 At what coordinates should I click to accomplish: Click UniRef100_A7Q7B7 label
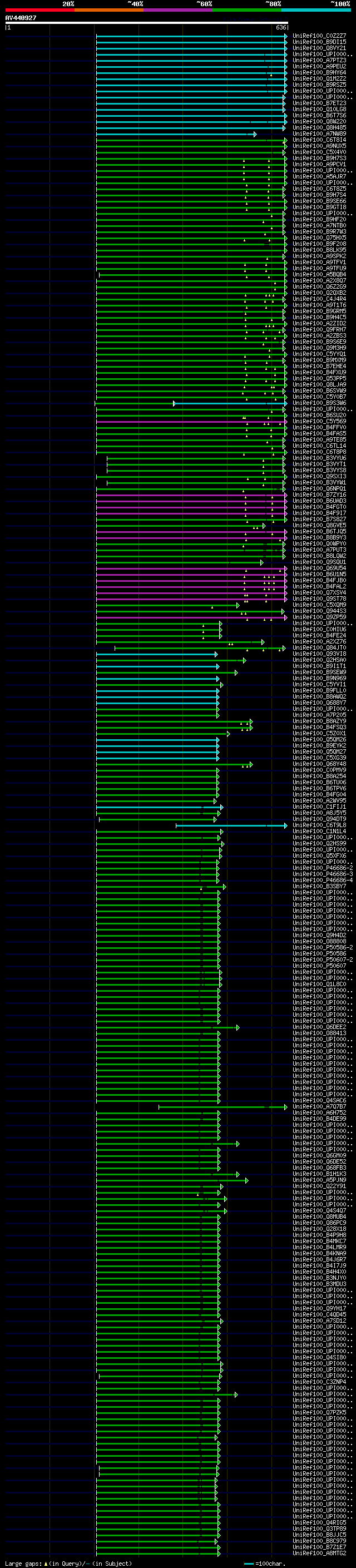tap(319, 1106)
